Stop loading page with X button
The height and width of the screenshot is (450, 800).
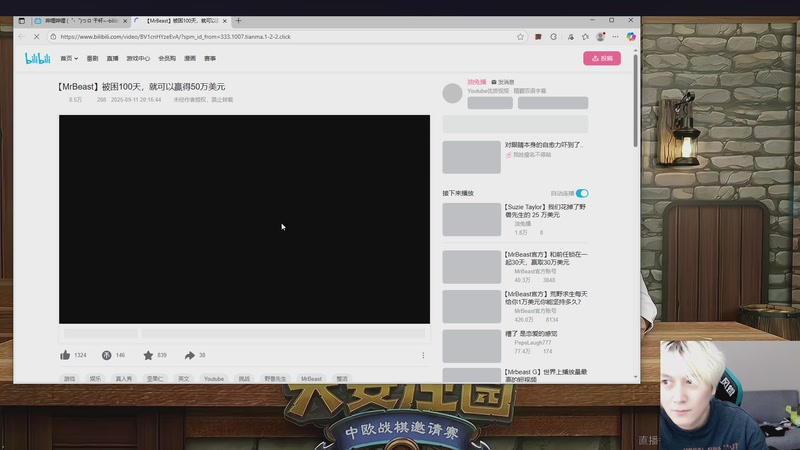tap(36, 37)
